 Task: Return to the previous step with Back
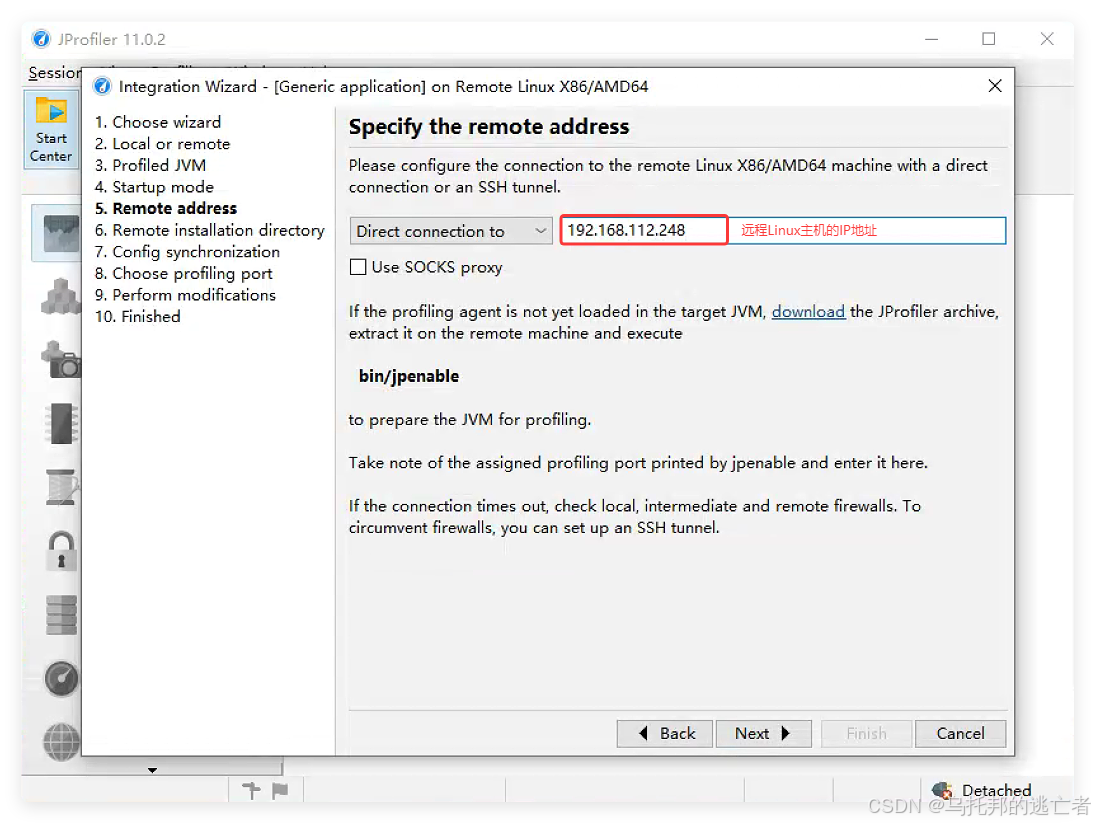pos(665,734)
